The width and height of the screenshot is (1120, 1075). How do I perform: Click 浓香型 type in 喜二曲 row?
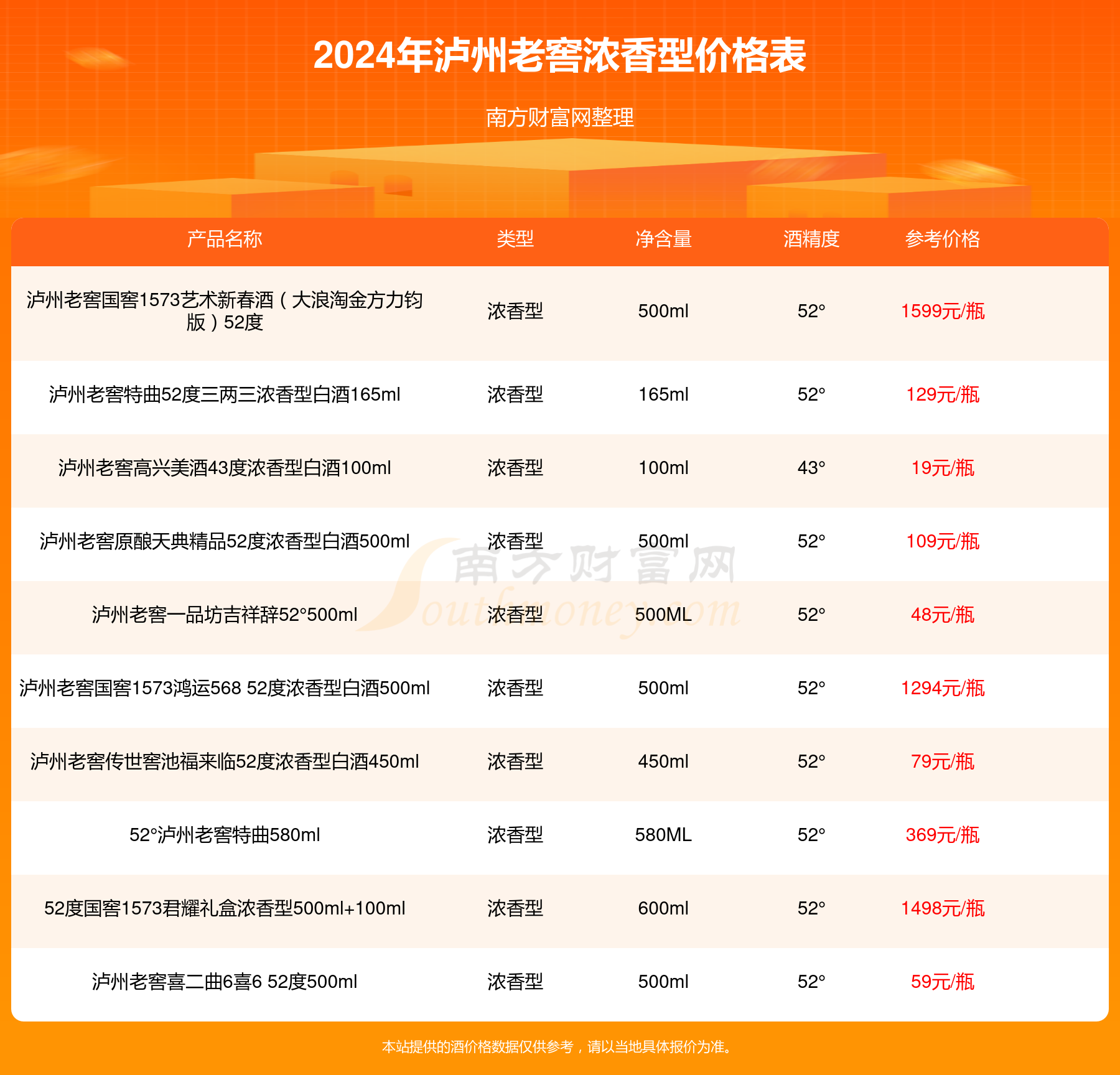pos(515,982)
